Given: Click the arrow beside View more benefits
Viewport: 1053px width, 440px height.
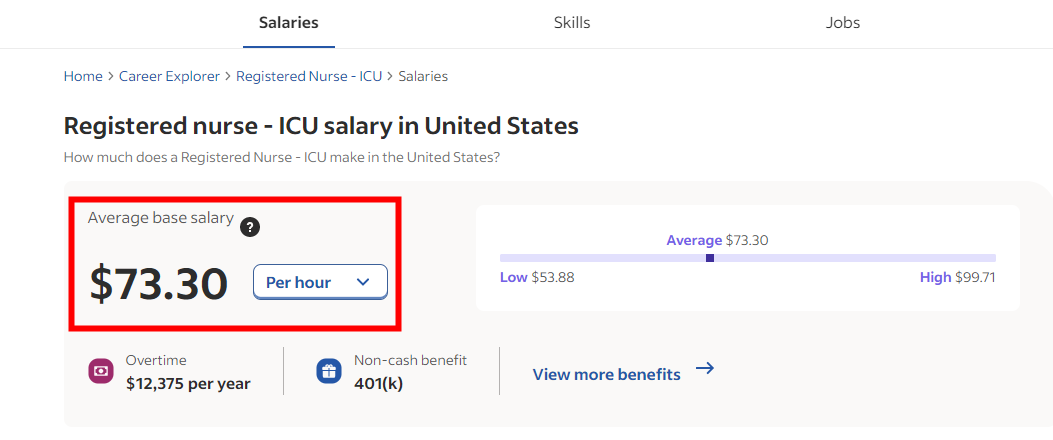Looking at the screenshot, I should 704,368.
